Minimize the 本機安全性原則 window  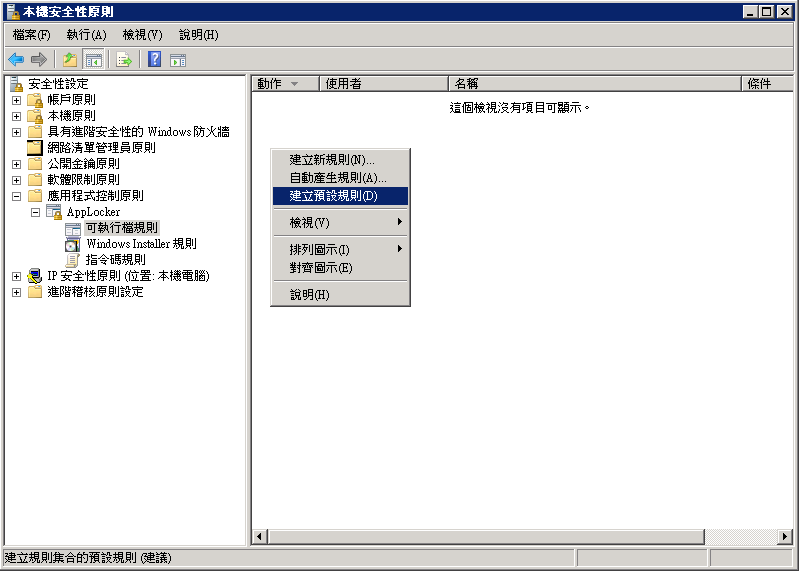(750, 11)
